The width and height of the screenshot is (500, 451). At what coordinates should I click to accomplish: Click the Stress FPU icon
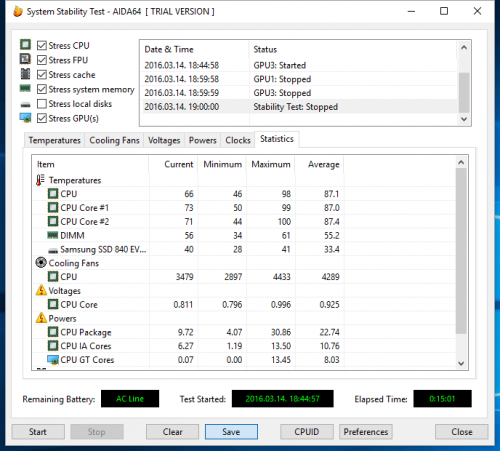[x=25, y=59]
